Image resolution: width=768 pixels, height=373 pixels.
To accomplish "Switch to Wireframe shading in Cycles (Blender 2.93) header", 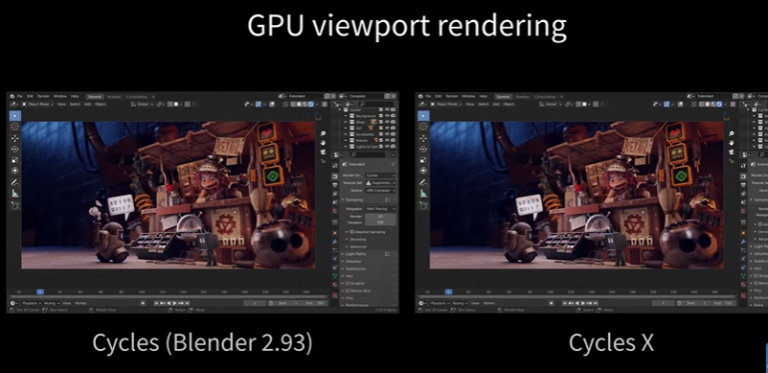I will [x=293, y=104].
